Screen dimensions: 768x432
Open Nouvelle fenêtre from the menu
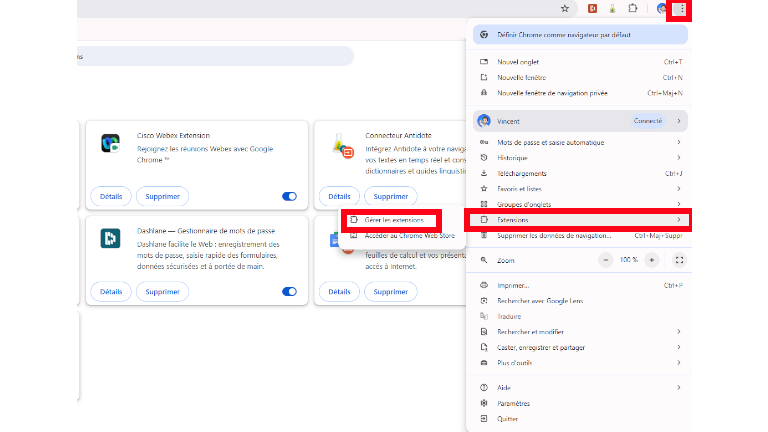(580, 77)
